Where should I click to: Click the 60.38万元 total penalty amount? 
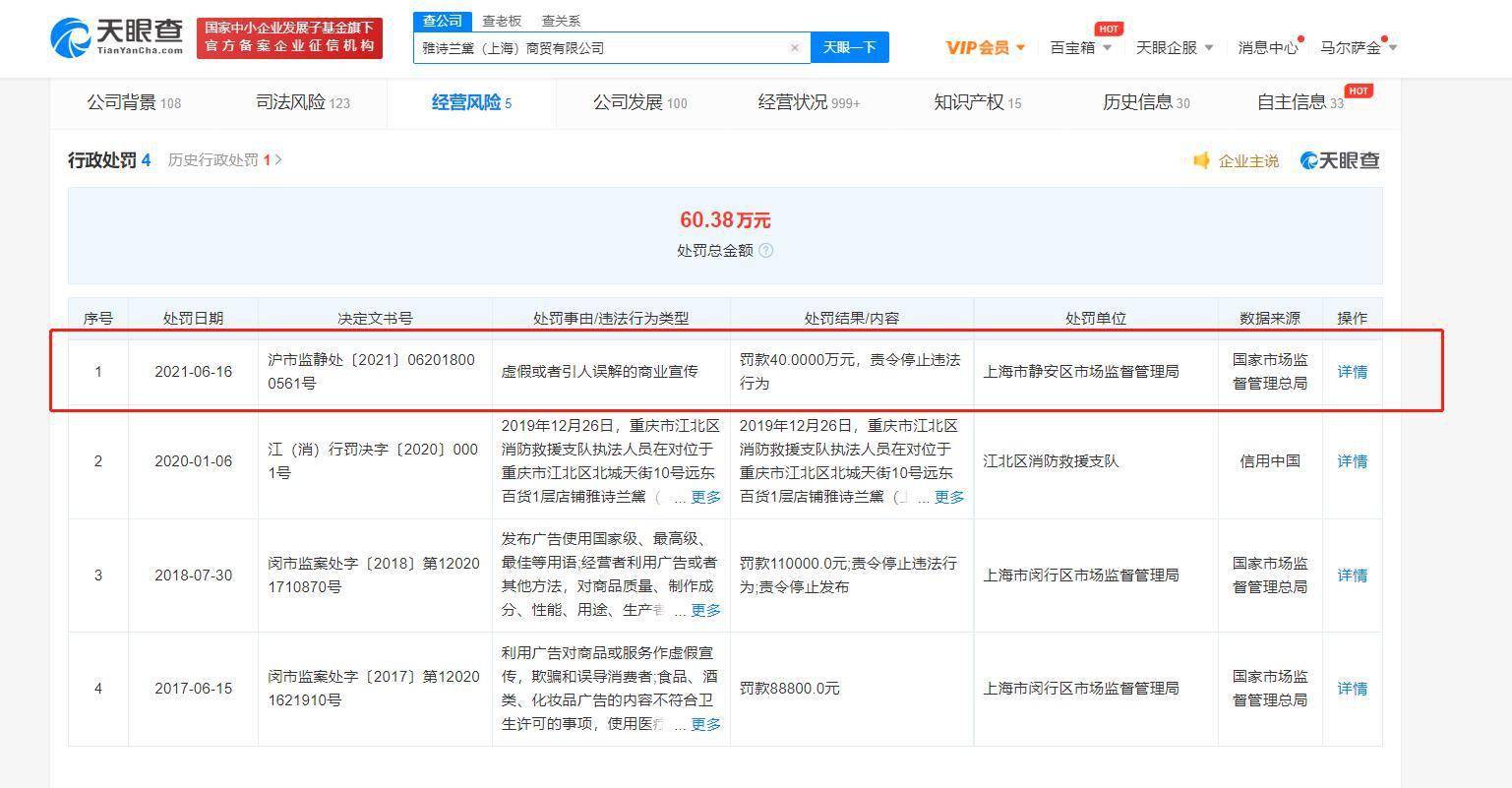pyautogui.click(x=725, y=220)
